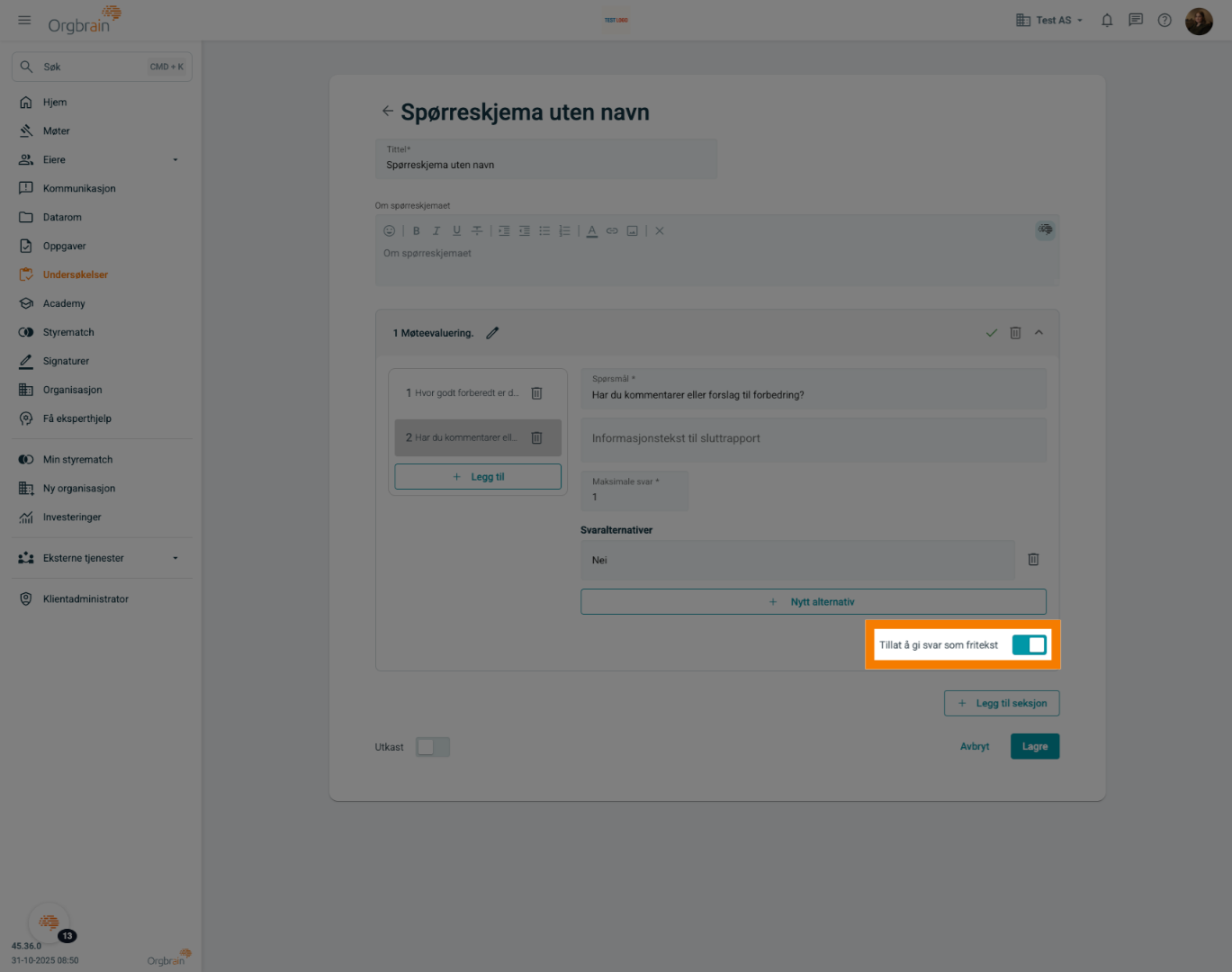The image size is (1232, 972).
Task: Edit the Spørsmål question text field
Action: (x=814, y=389)
